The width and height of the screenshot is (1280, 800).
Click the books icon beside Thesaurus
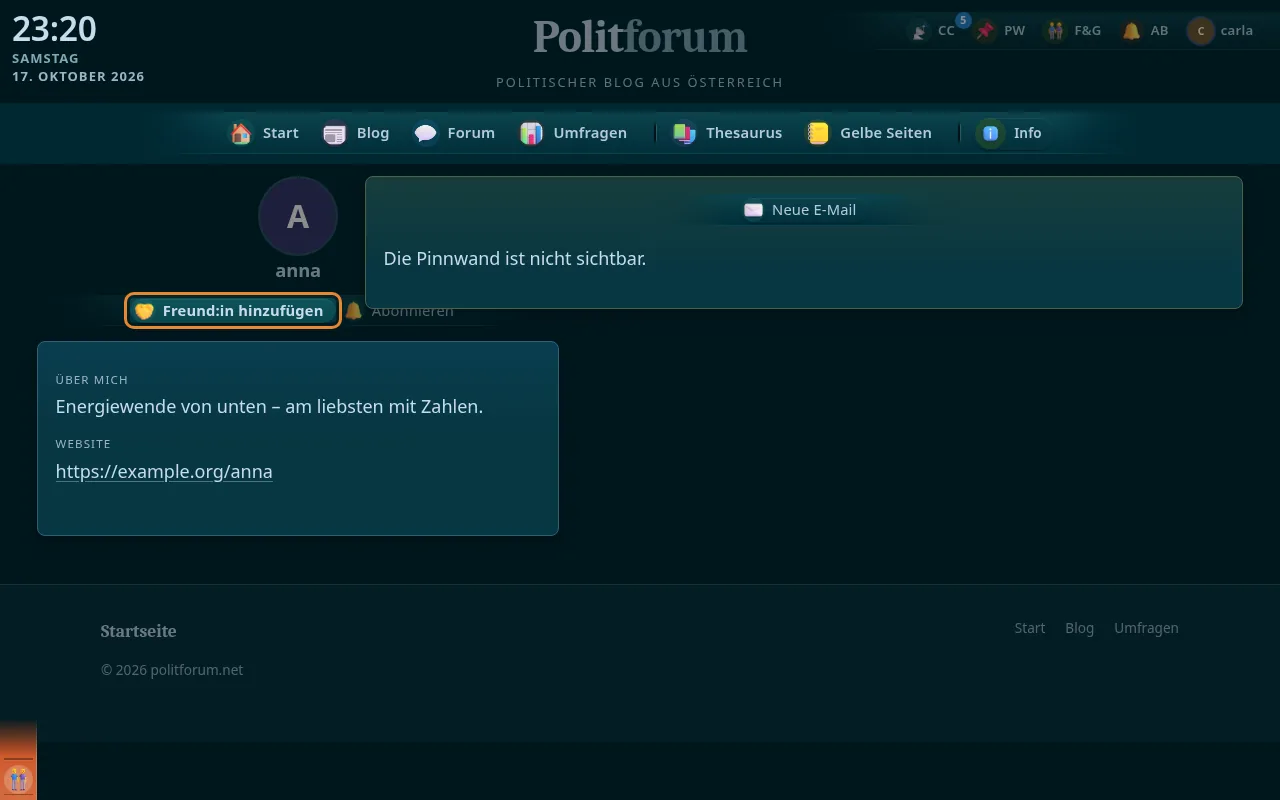684,133
